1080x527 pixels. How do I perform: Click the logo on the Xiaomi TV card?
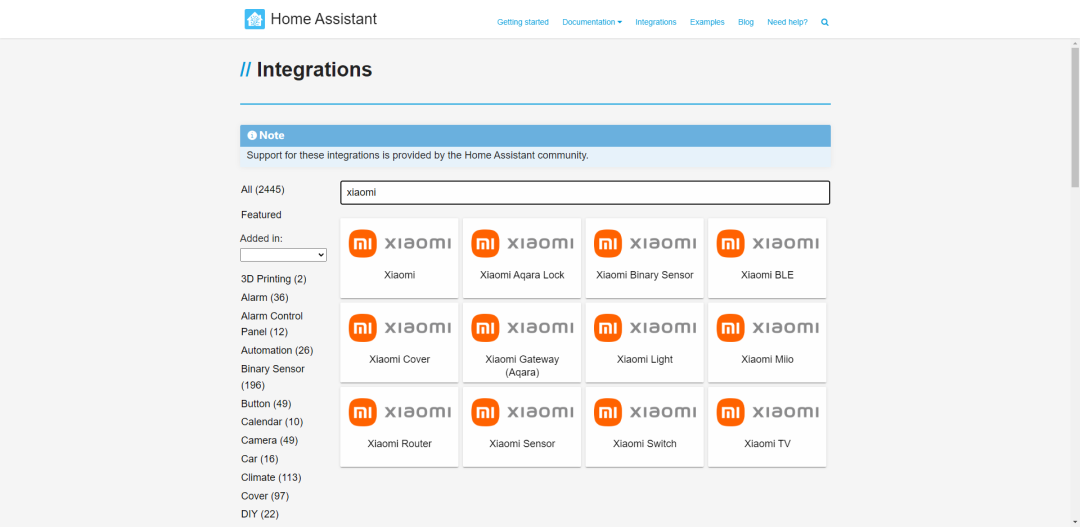pyautogui.click(x=767, y=412)
